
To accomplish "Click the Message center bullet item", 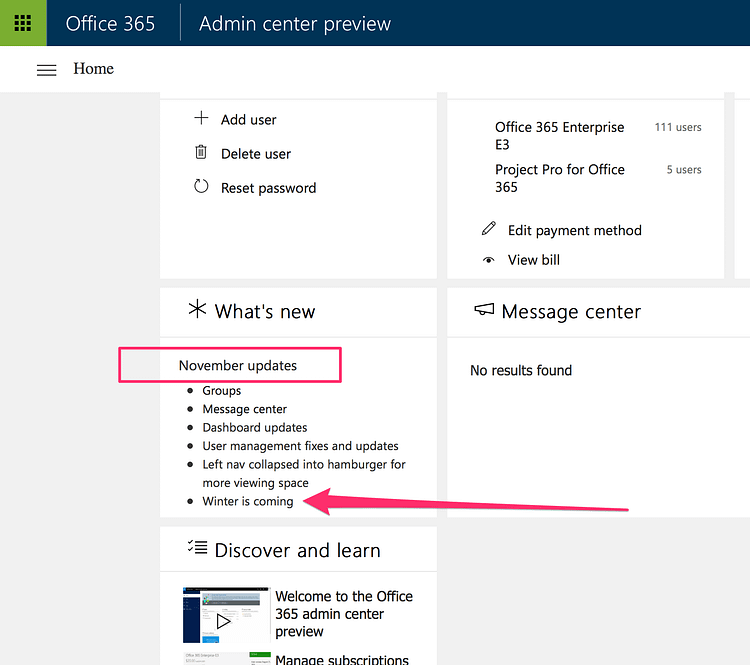I will coord(244,409).
